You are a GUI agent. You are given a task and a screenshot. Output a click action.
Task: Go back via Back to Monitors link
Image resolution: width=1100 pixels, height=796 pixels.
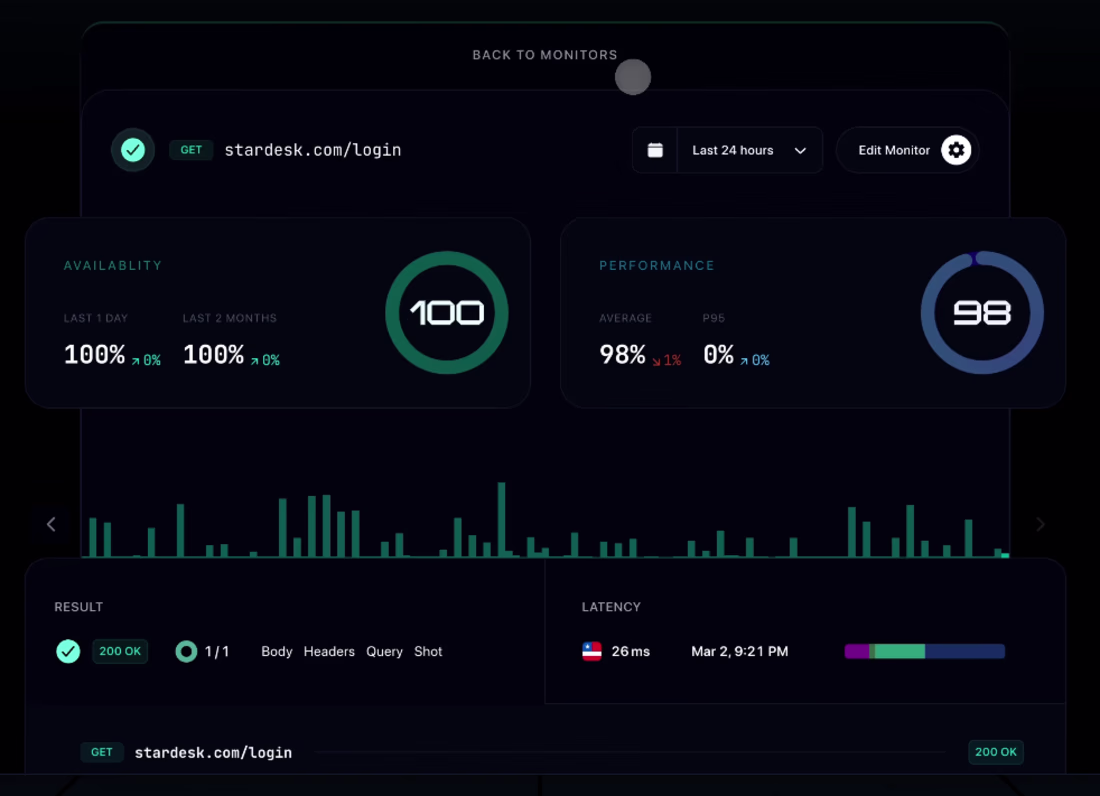click(x=545, y=55)
